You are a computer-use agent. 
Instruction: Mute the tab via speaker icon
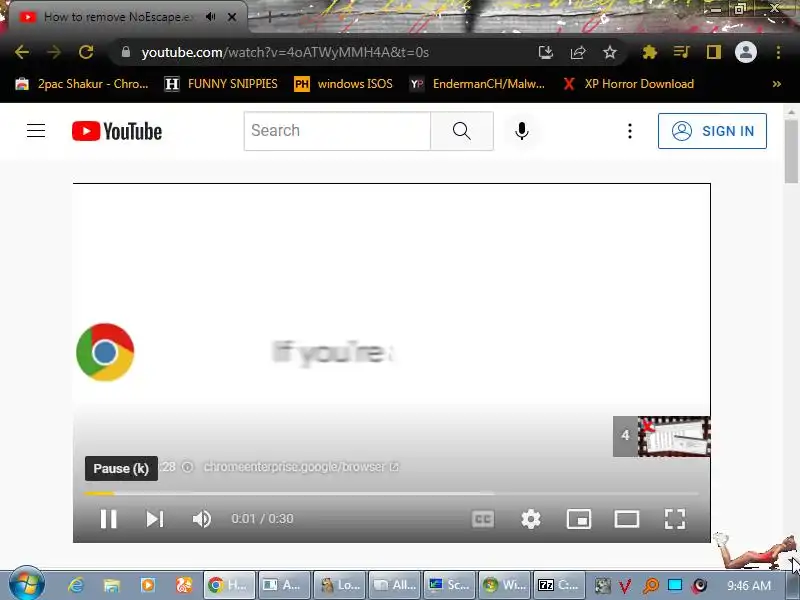(x=210, y=17)
